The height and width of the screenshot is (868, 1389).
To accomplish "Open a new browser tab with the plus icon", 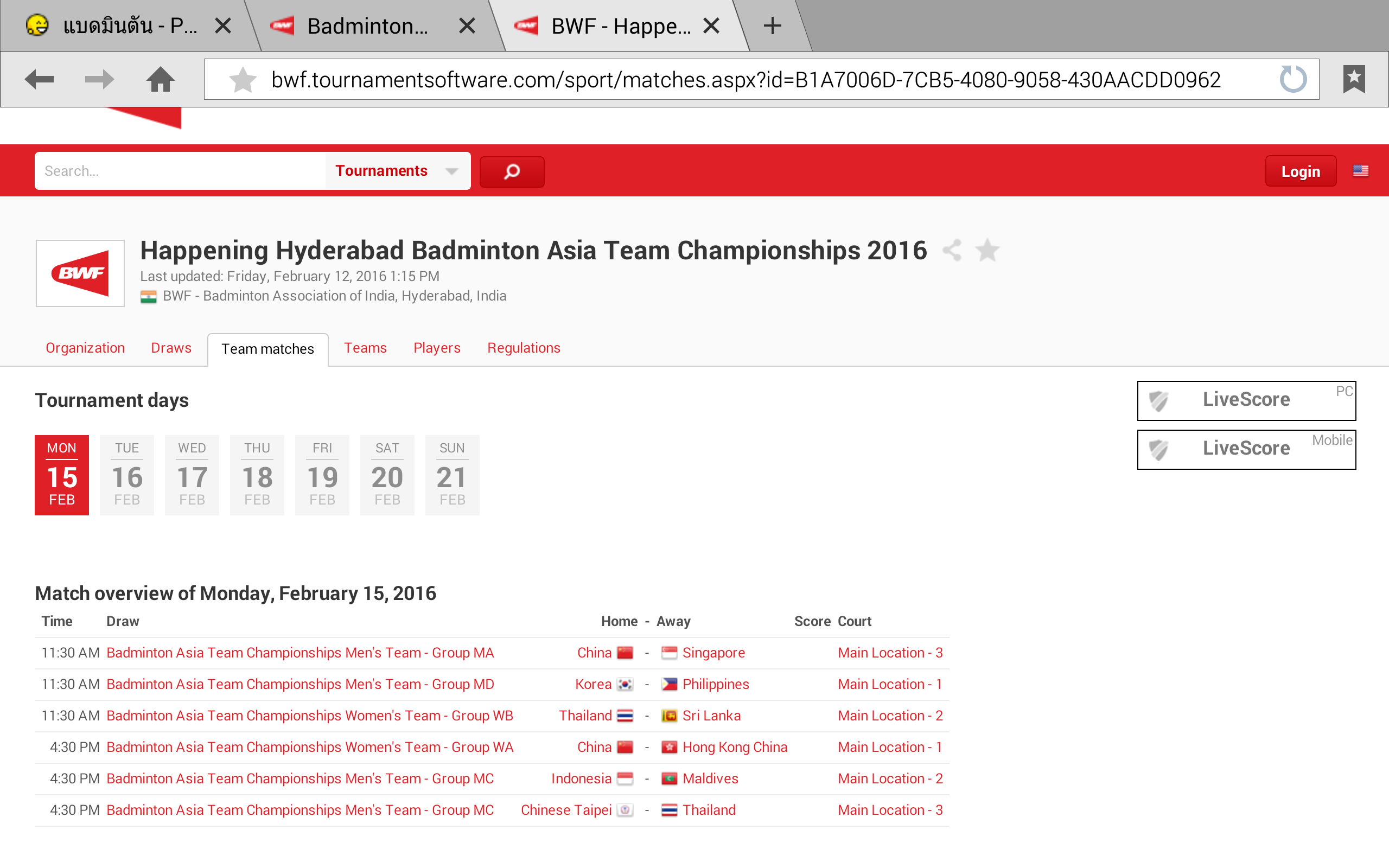I will [x=773, y=26].
